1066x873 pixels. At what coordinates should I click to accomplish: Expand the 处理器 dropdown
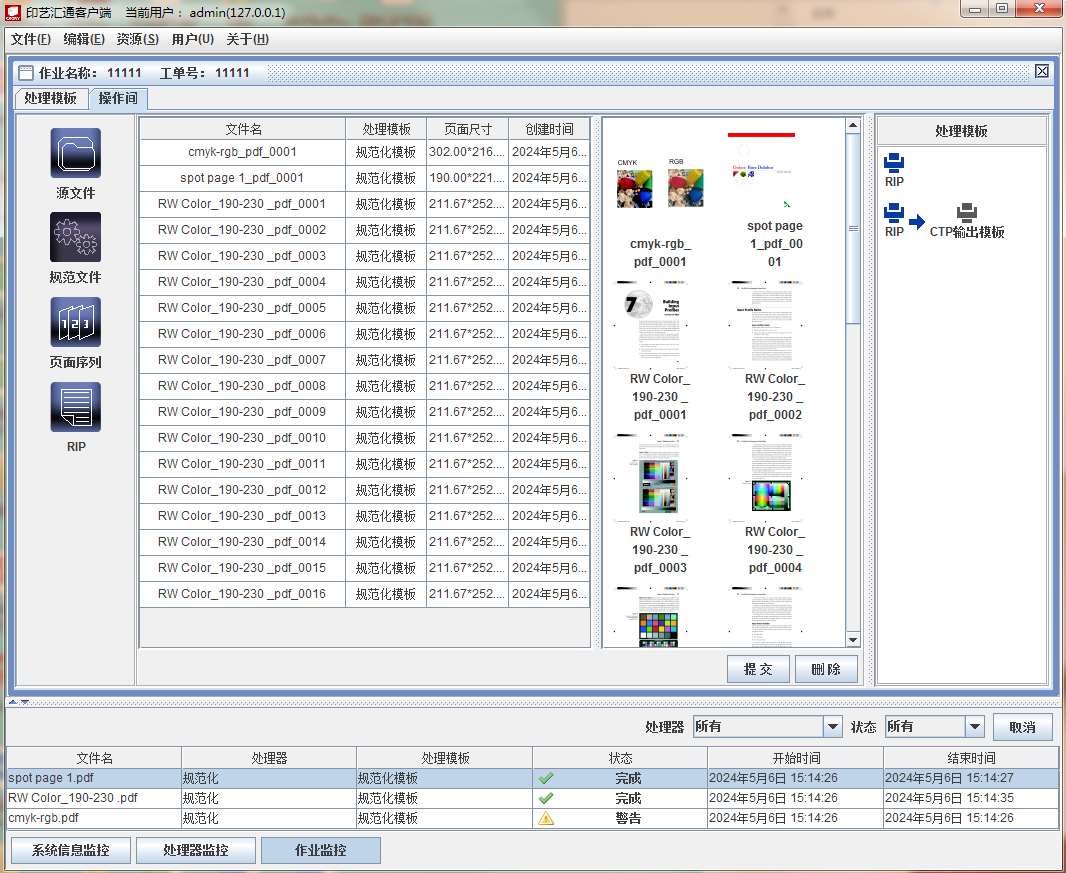(x=832, y=727)
